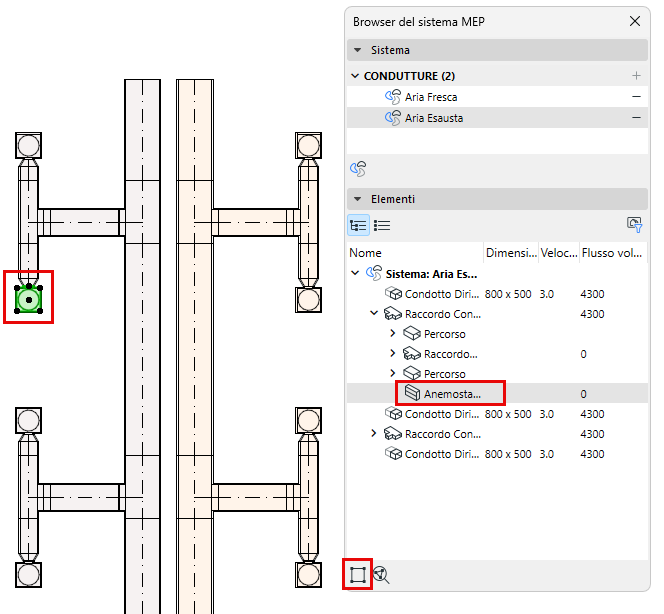Sort by Dimensi... column header

511,253
